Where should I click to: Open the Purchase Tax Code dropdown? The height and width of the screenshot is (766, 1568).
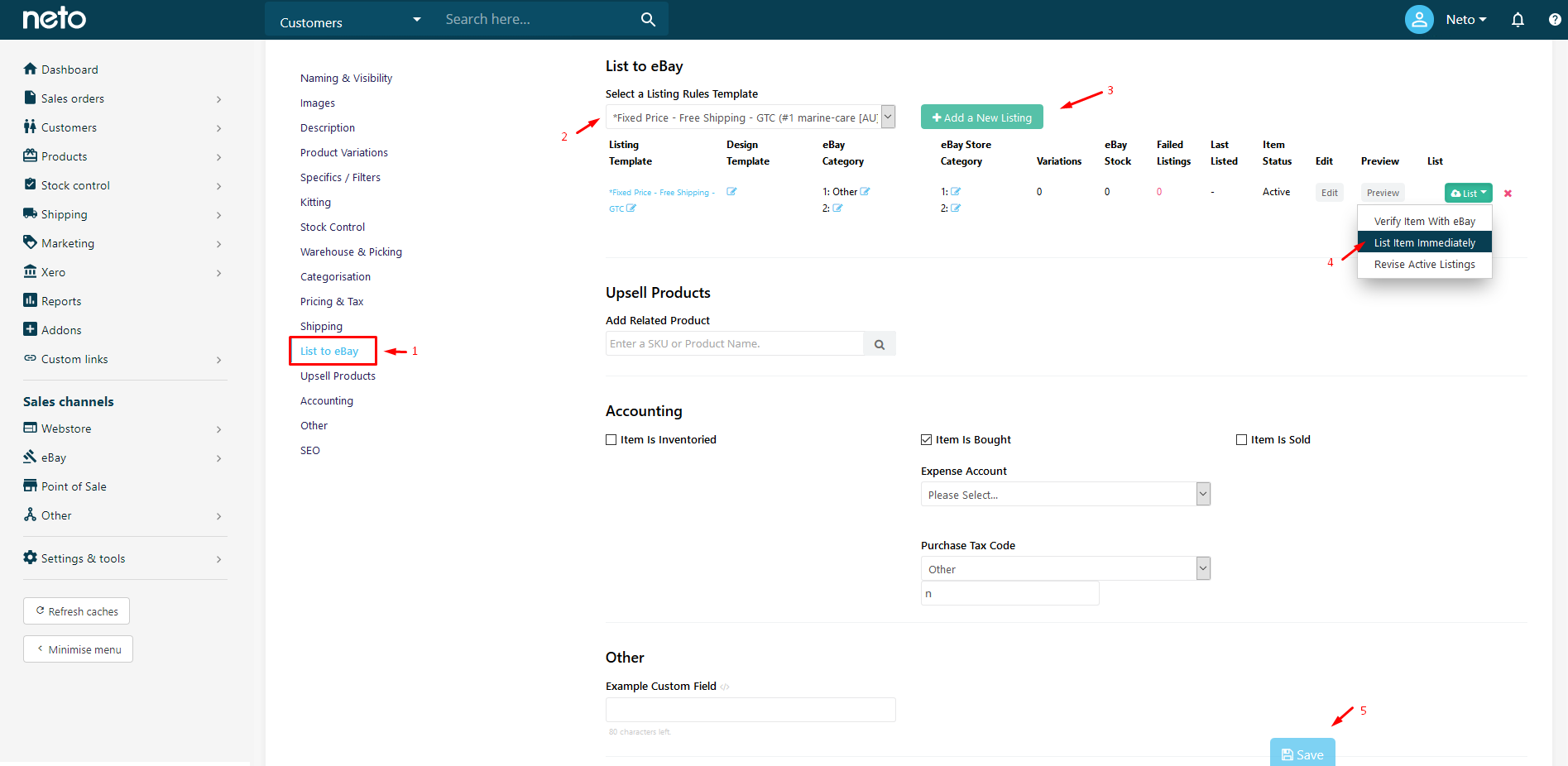[1066, 569]
